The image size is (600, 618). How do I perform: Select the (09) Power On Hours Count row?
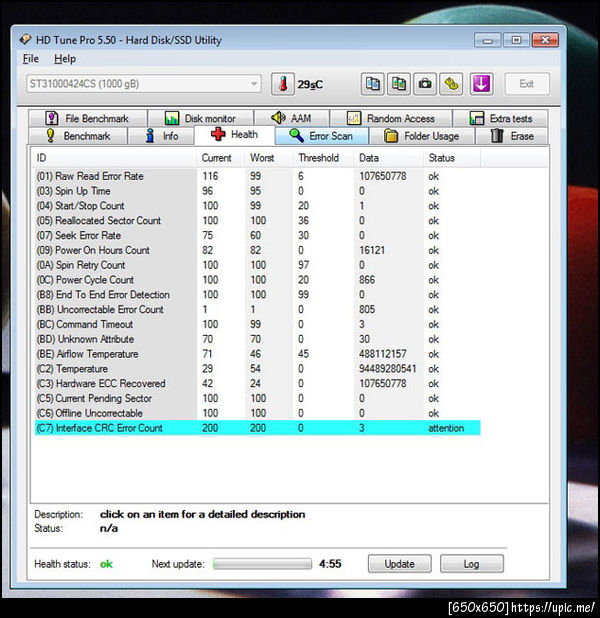257,250
